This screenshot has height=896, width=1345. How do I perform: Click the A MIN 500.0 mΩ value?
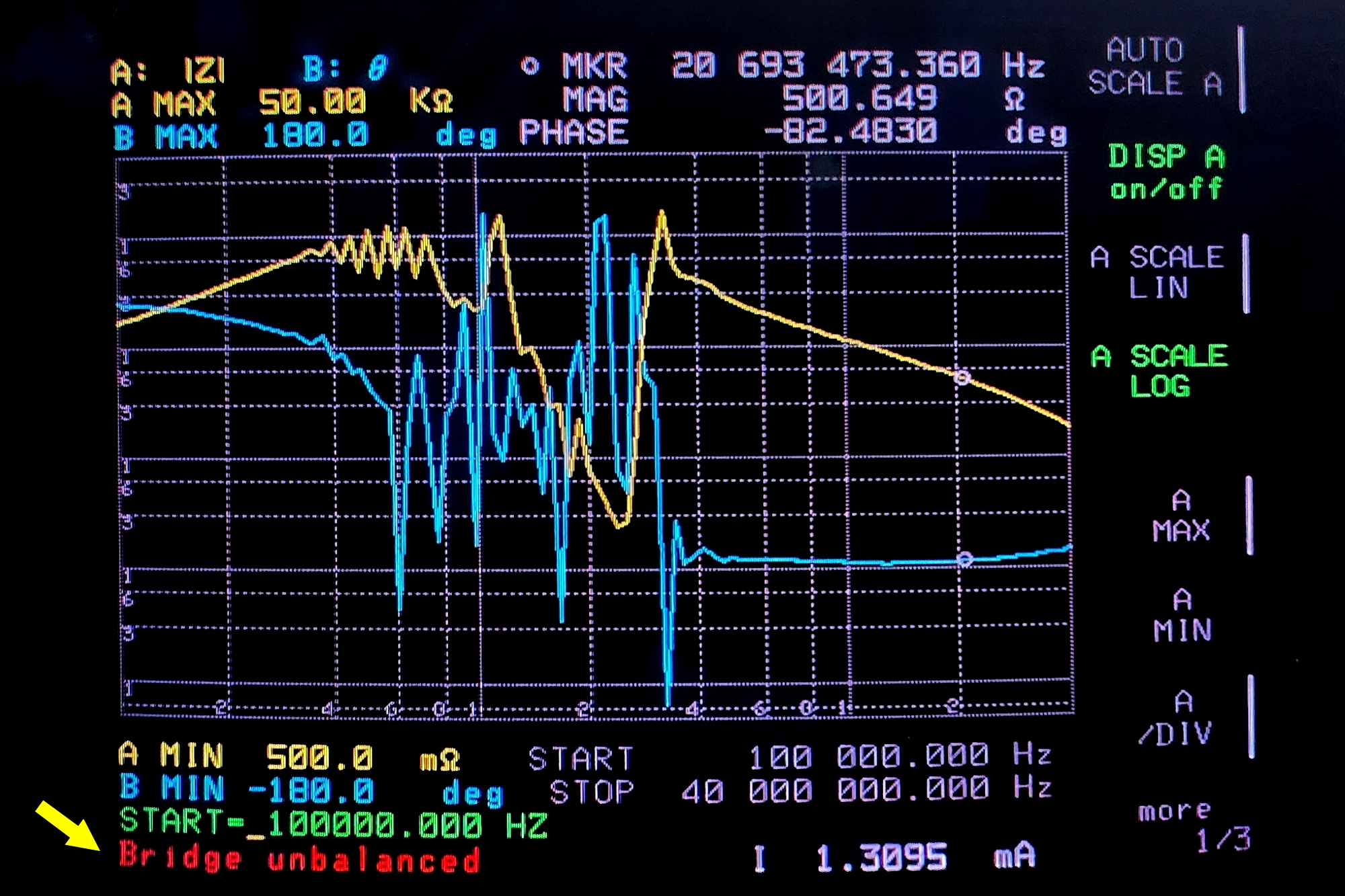[x=319, y=758]
